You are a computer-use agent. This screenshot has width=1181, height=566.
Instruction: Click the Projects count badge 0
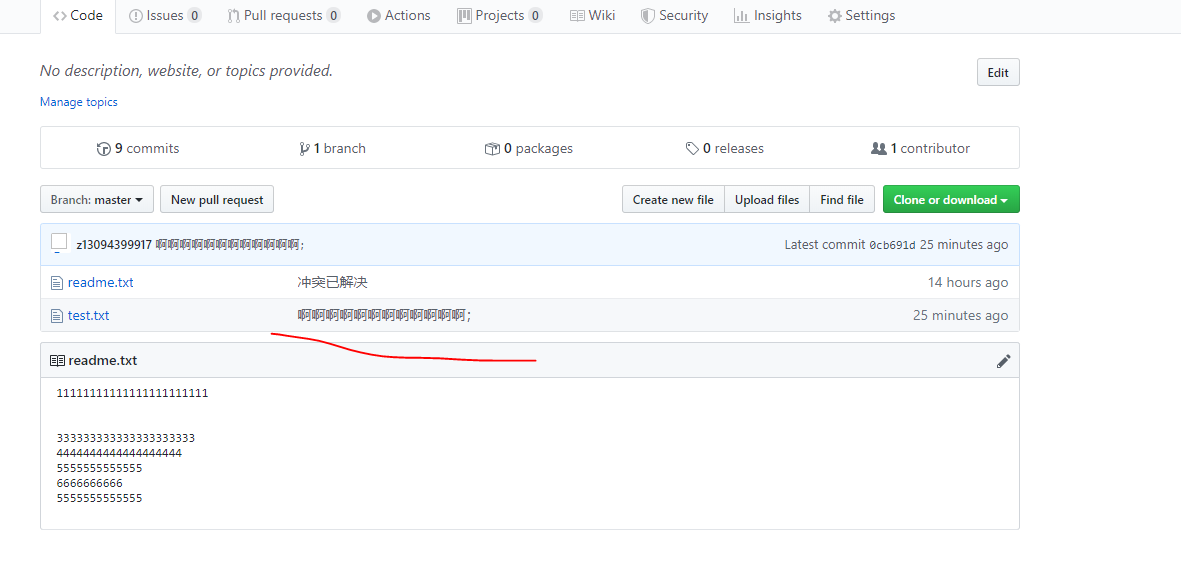coord(535,16)
